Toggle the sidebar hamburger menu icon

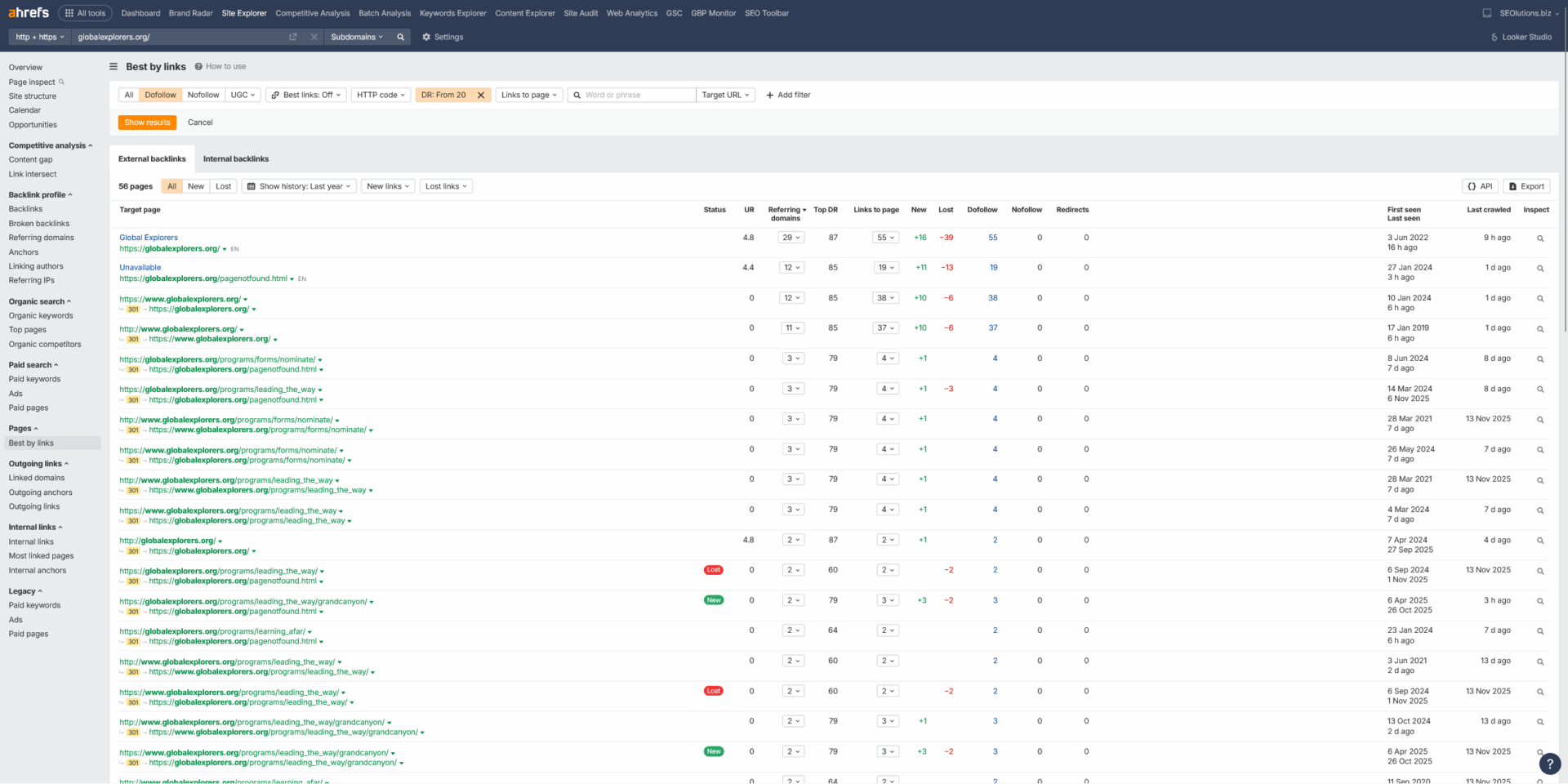coord(114,67)
